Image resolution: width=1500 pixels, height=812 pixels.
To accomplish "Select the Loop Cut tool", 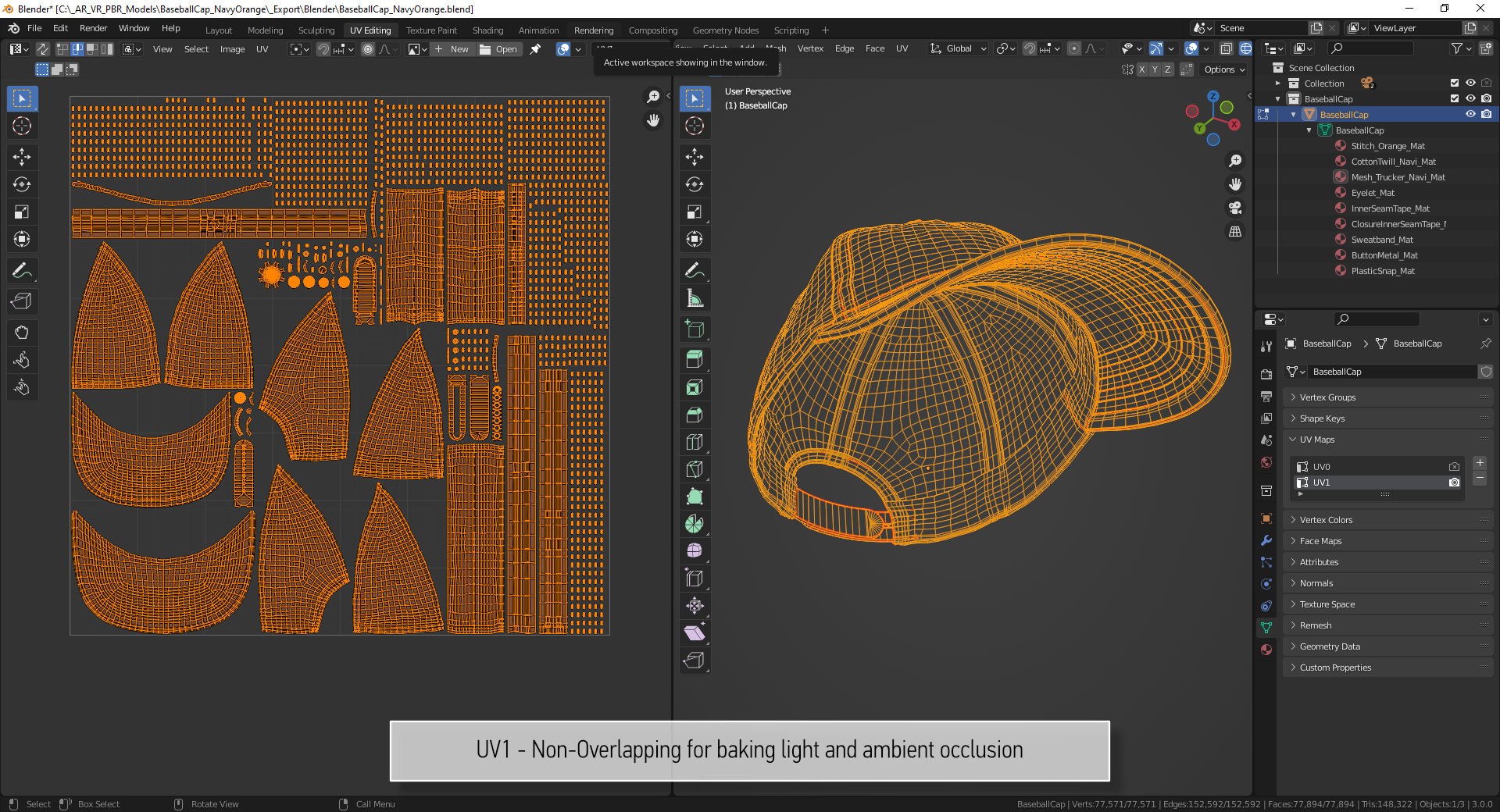I will click(695, 442).
